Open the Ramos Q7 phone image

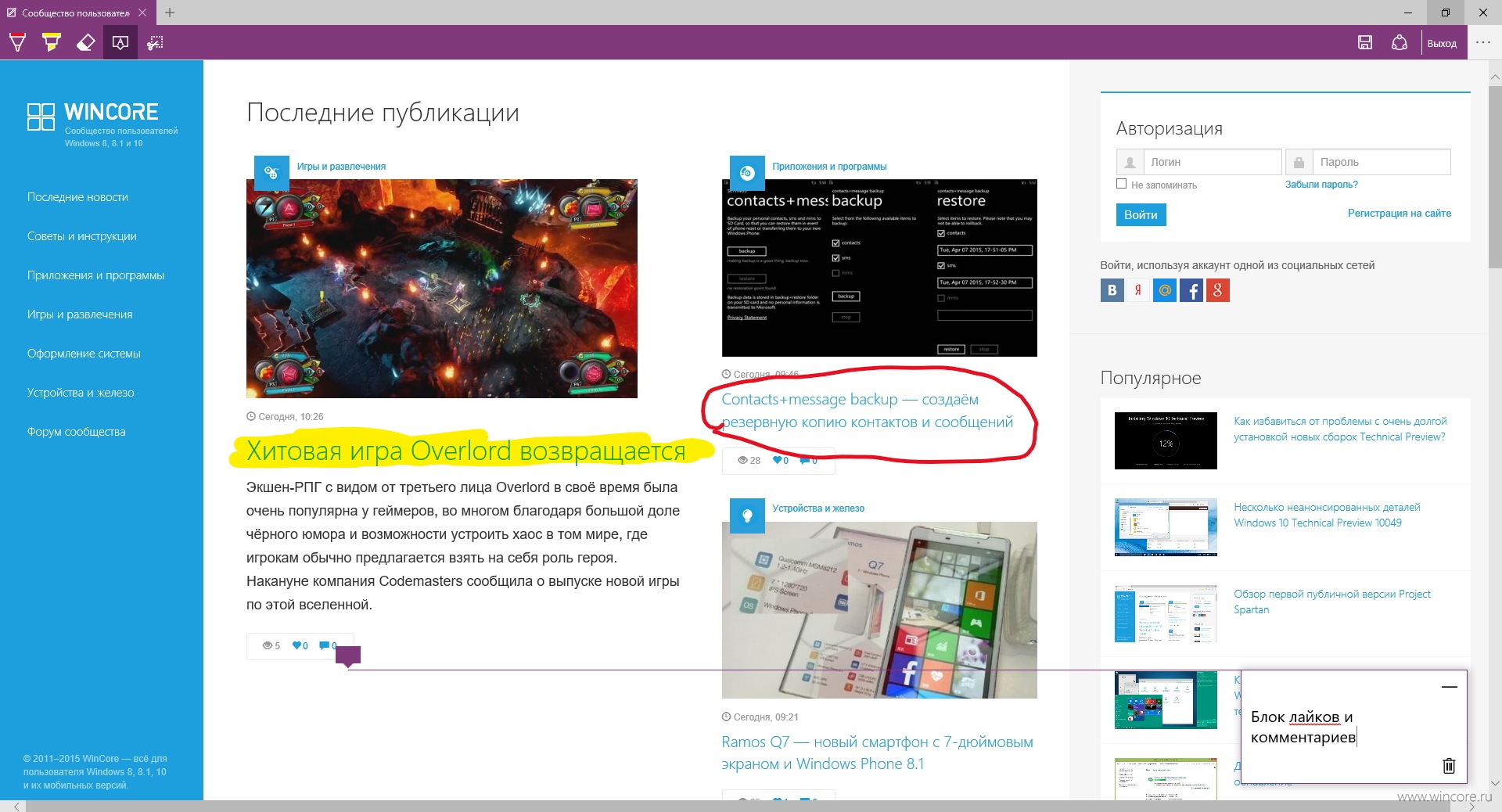[x=879, y=610]
